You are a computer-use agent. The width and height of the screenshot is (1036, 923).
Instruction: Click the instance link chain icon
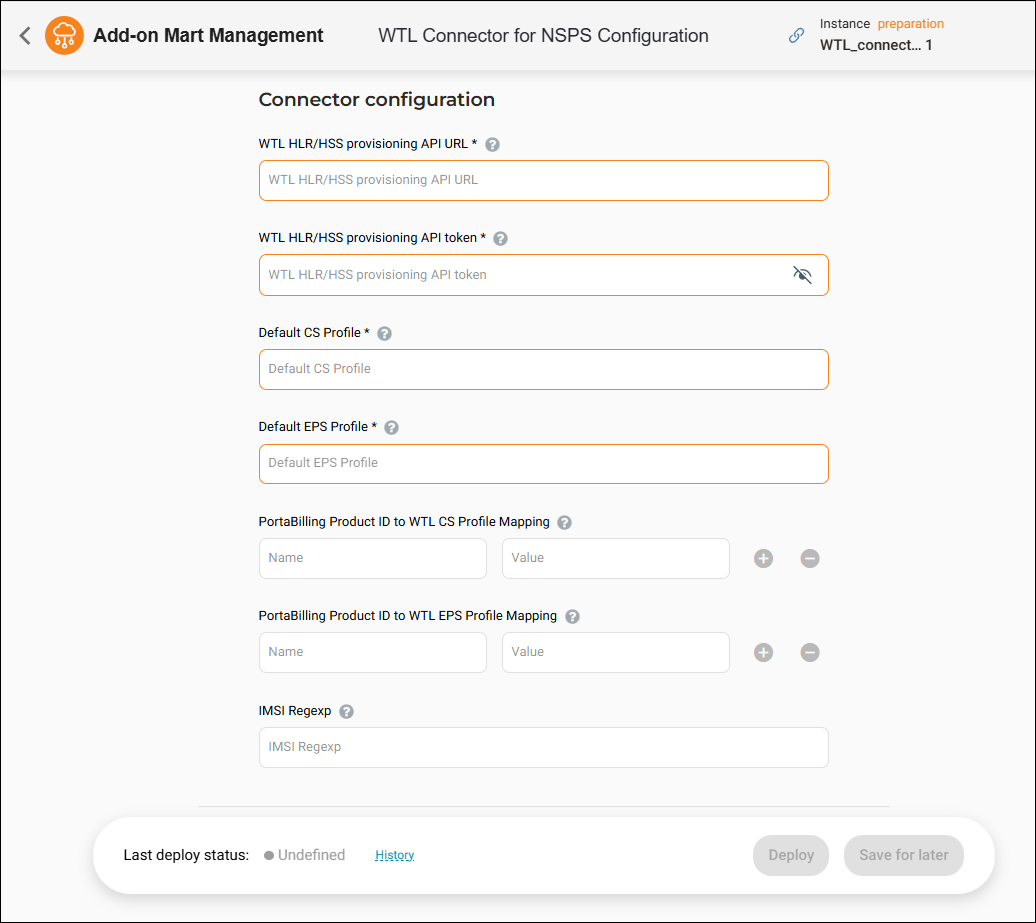click(x=796, y=36)
